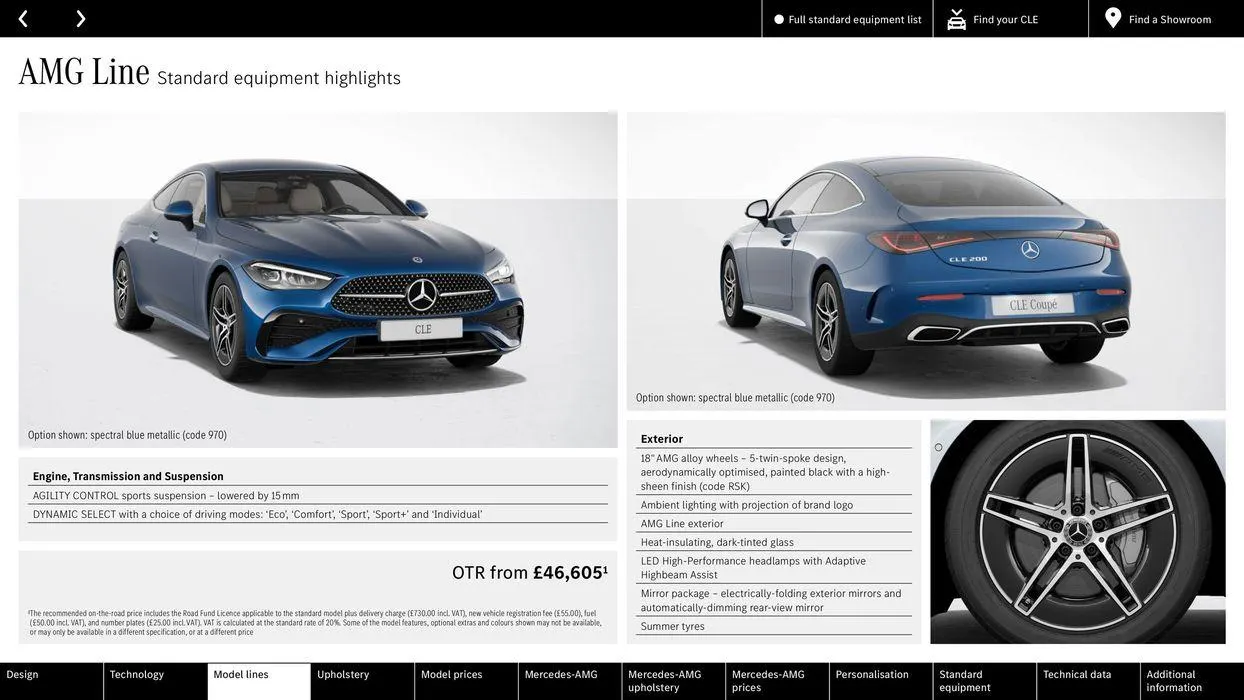The height and width of the screenshot is (700, 1244).
Task: Open Find a Showroom link
Action: pyautogui.click(x=1170, y=19)
